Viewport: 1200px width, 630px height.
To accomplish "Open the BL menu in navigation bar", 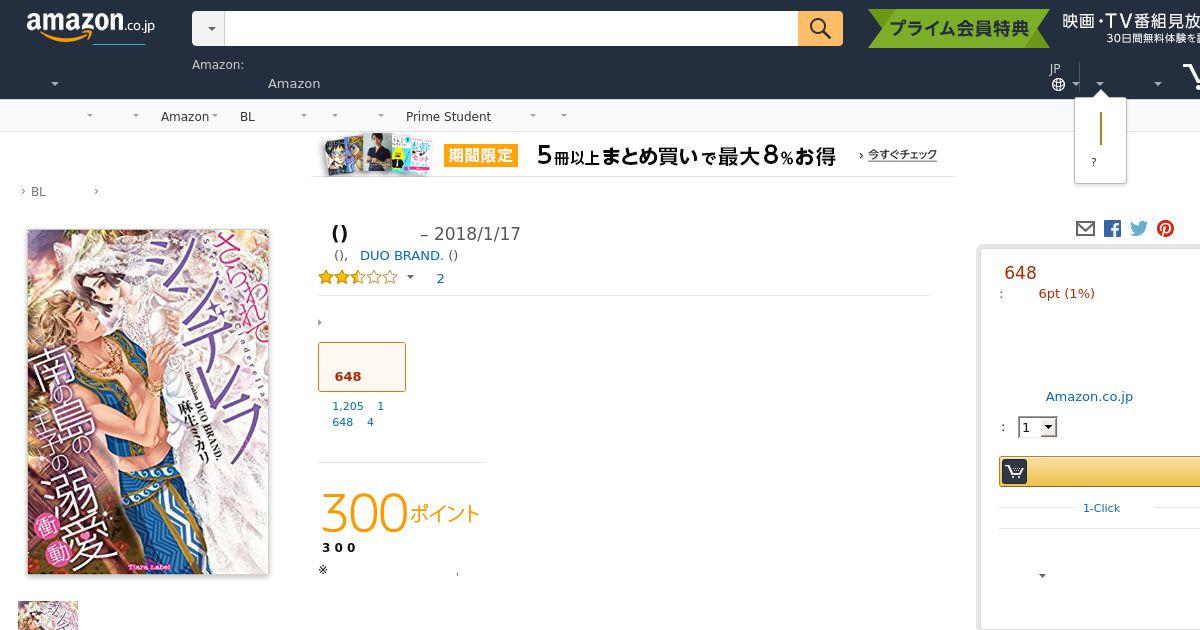I will [x=247, y=116].
